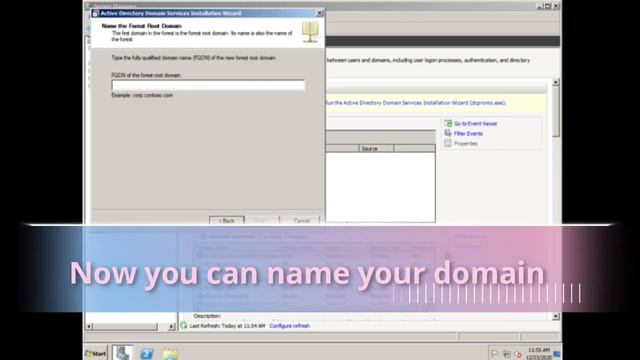Click the Go to Event Viewer link
The image size is (640, 360).
476,124
